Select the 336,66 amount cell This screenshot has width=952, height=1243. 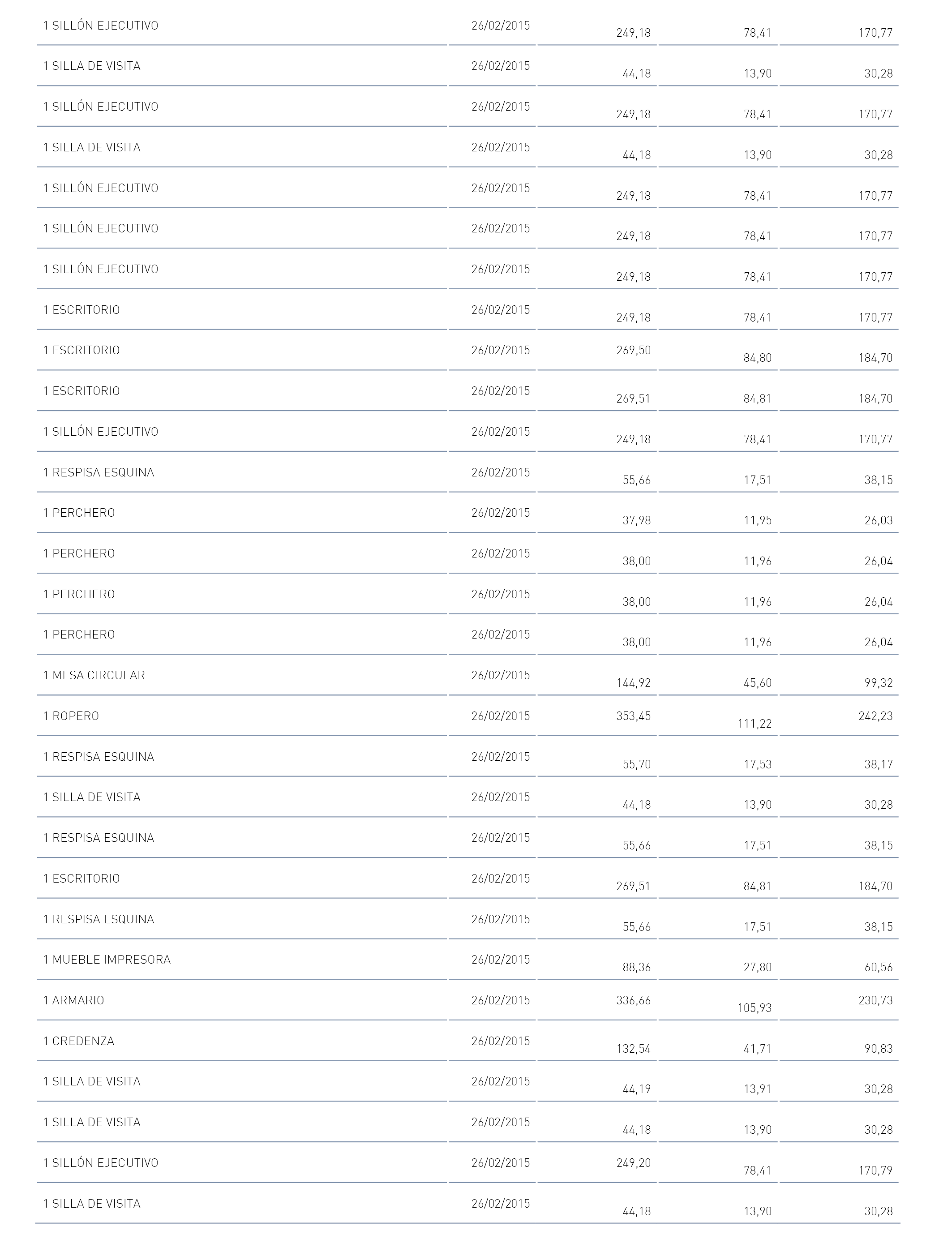click(634, 1000)
